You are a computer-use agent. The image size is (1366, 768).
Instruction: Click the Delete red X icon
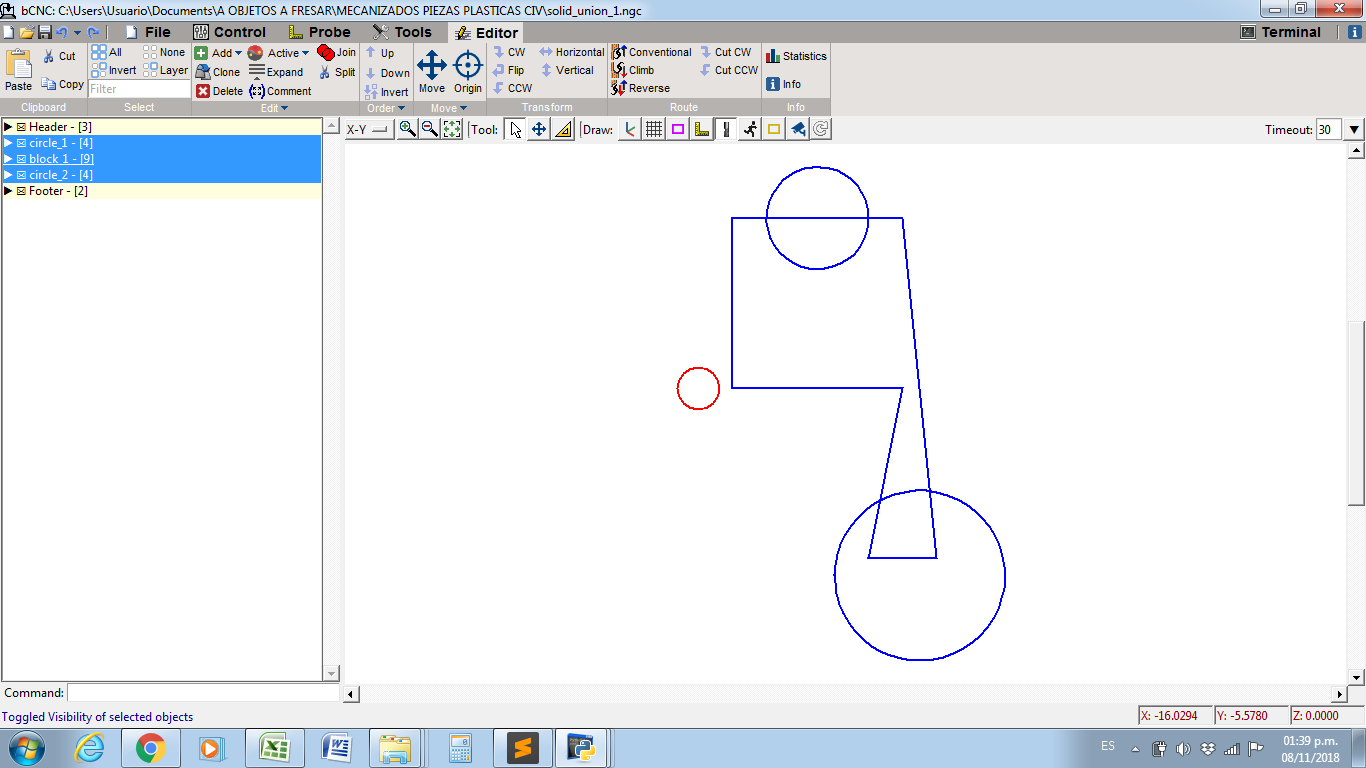(203, 91)
